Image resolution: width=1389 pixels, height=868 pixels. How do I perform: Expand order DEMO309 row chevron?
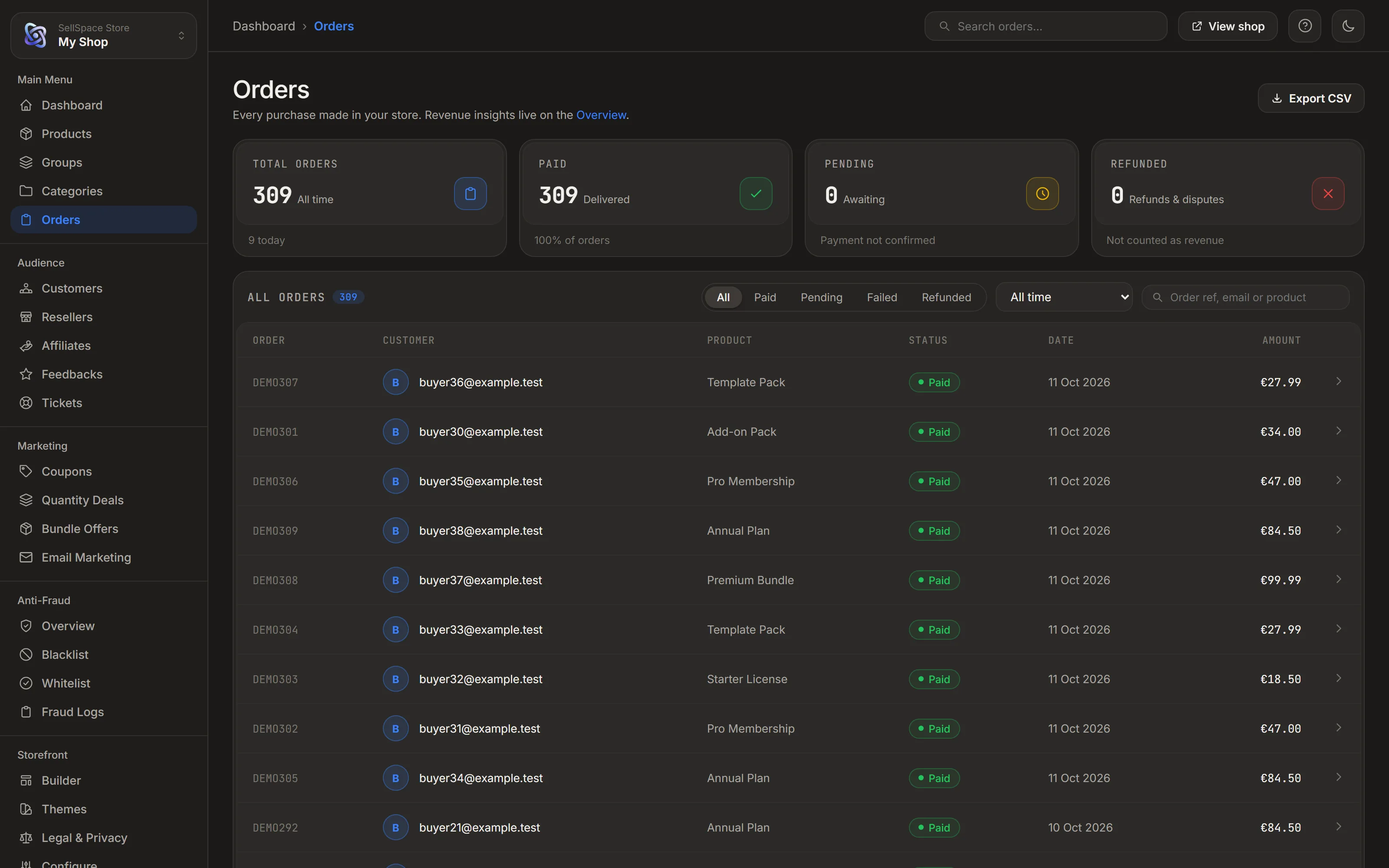1339,530
